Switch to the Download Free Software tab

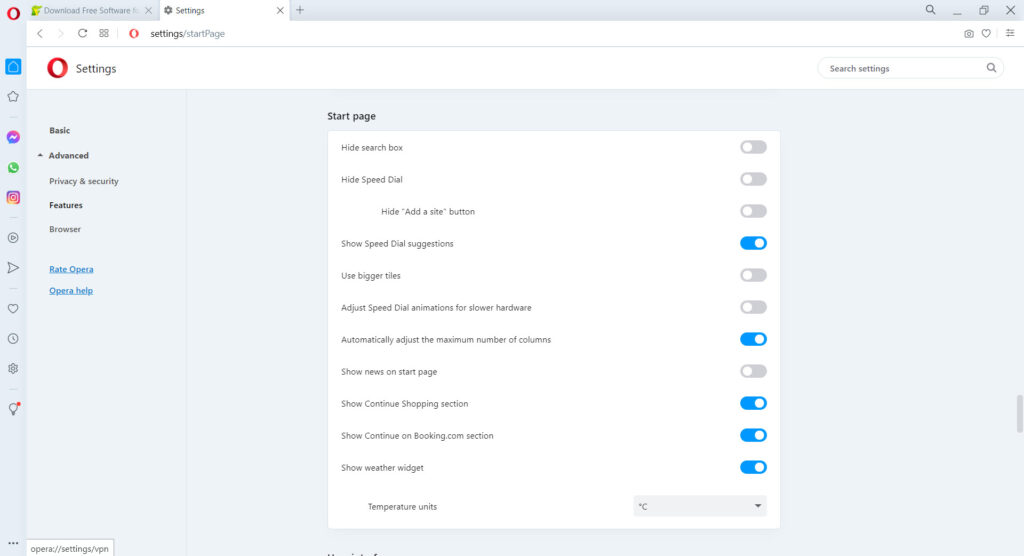(x=91, y=10)
